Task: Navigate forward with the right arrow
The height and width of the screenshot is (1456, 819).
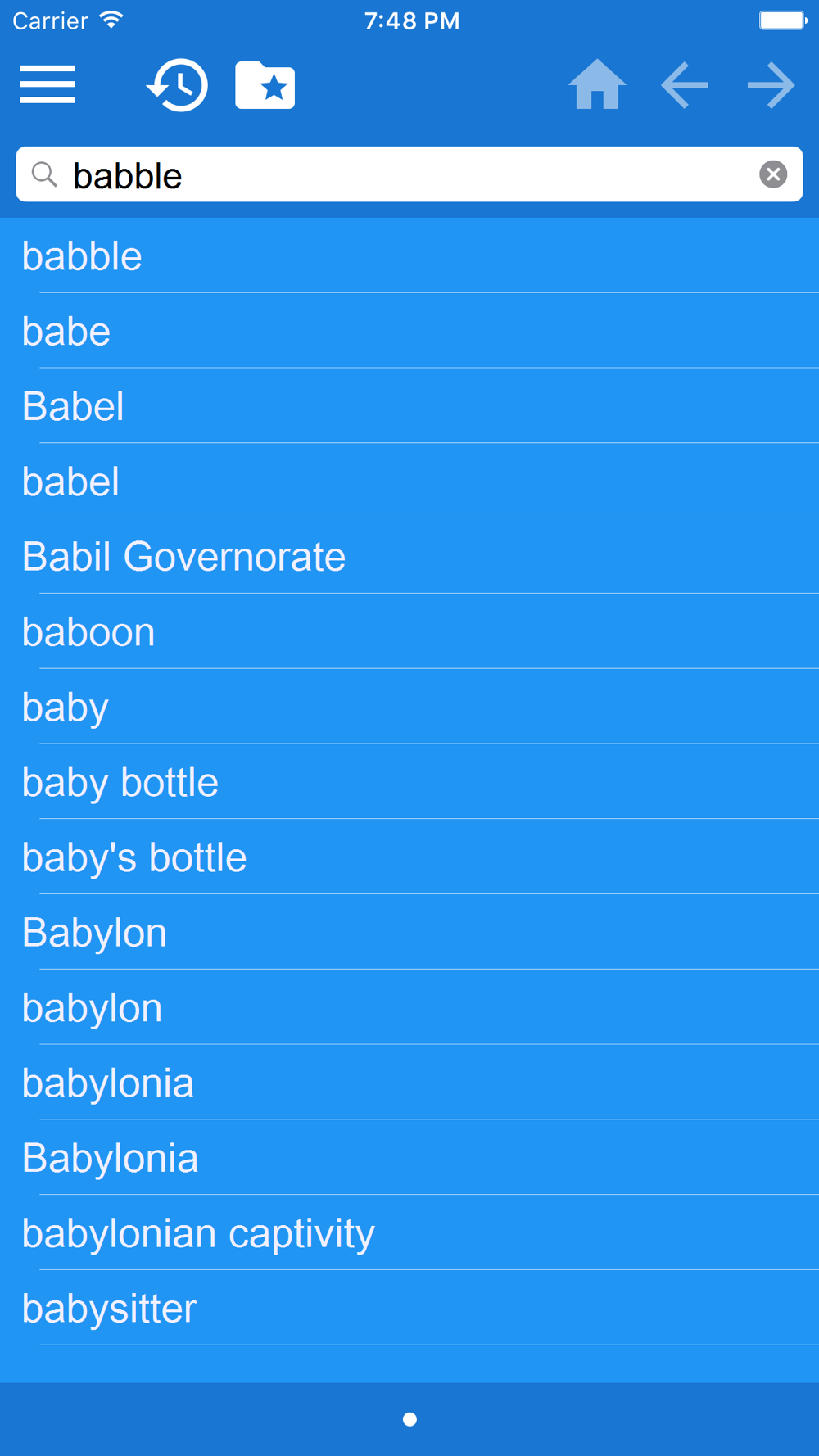Action: pyautogui.click(x=771, y=85)
